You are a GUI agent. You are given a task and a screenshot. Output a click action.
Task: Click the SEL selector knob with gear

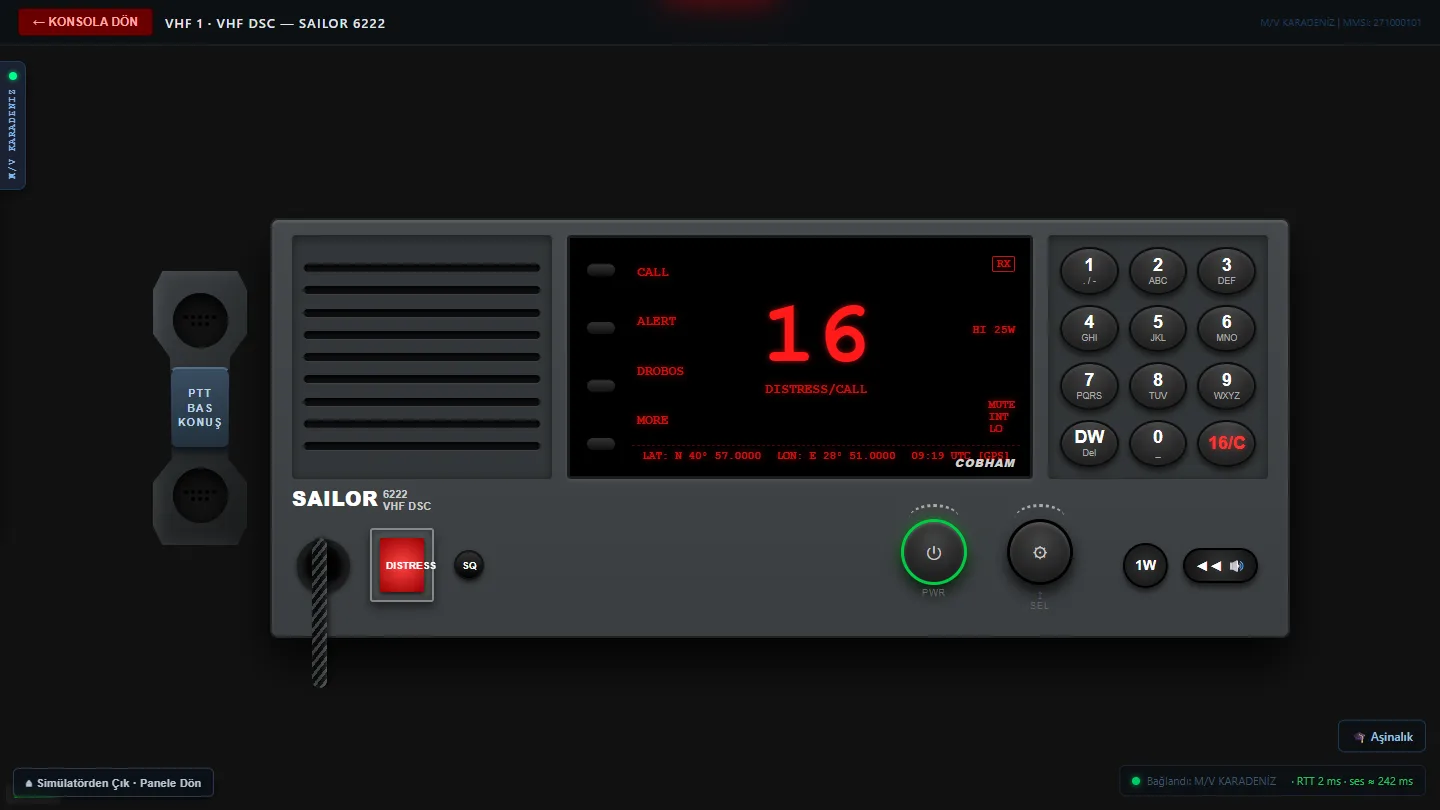tap(1040, 552)
